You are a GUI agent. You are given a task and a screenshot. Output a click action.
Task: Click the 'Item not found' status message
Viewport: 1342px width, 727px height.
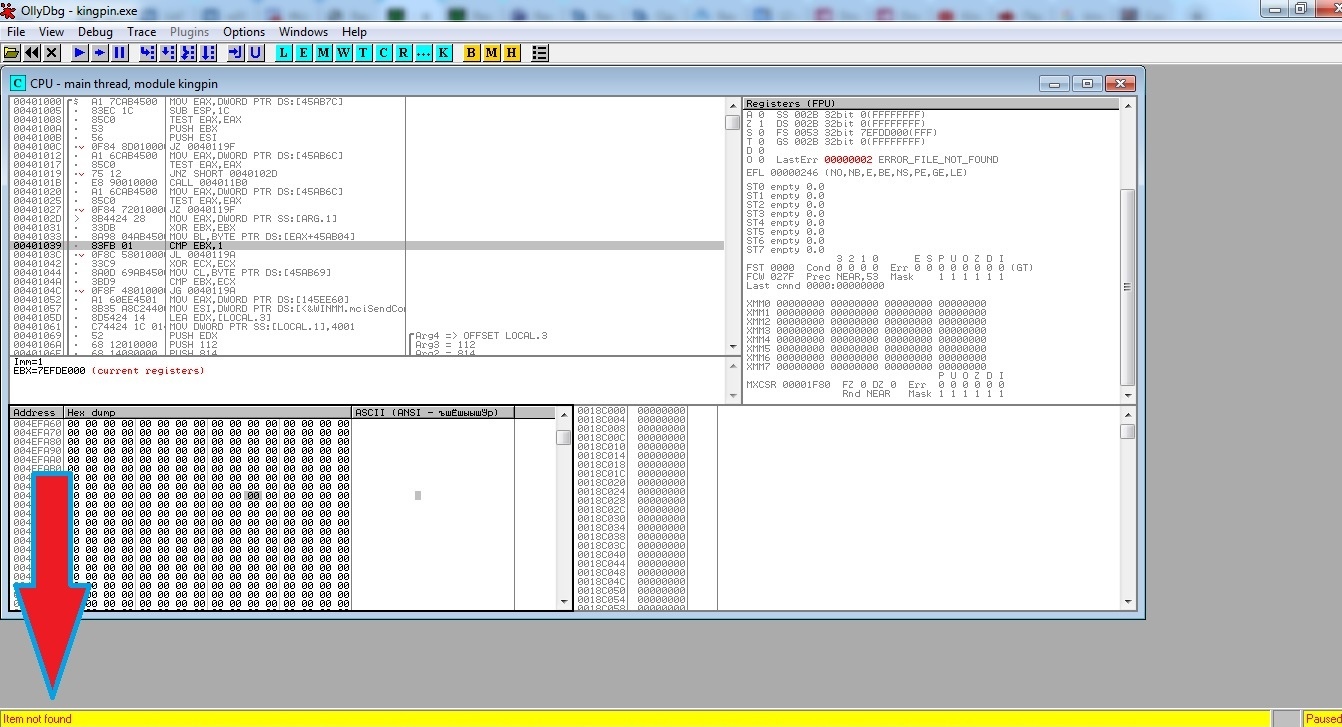click(x=38, y=718)
